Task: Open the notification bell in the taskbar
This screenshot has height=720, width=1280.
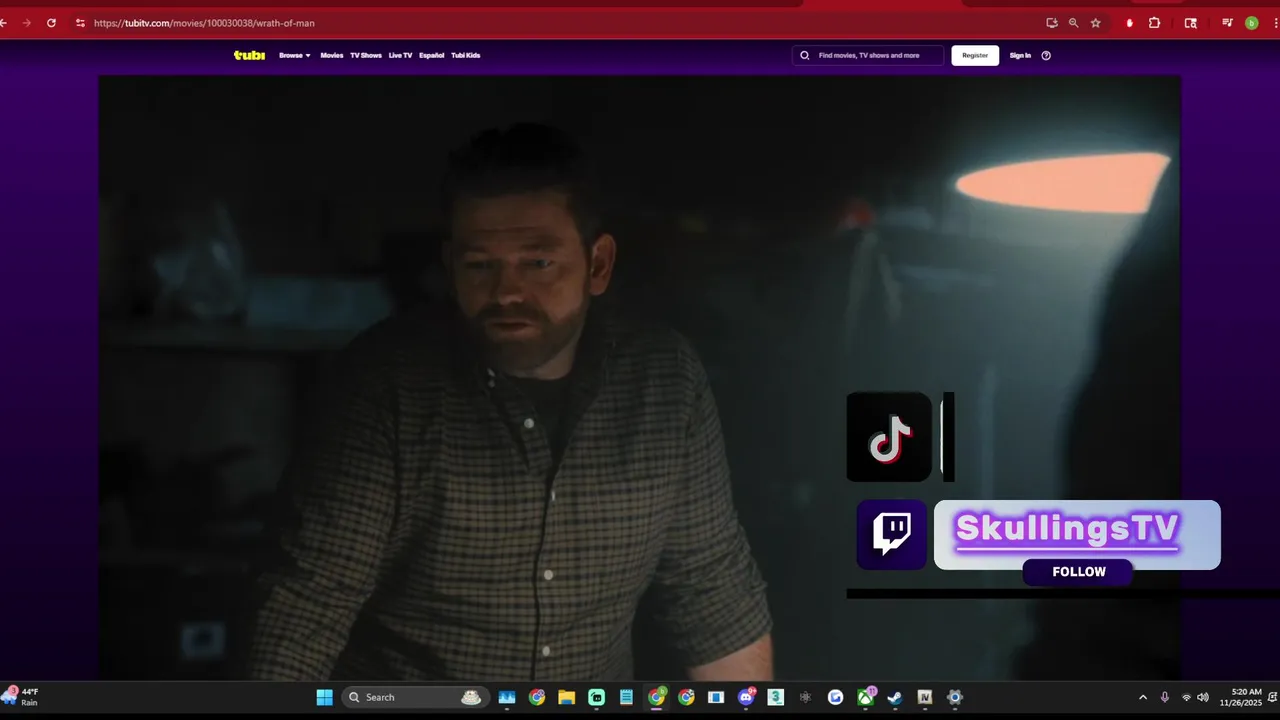Action: point(1271,697)
